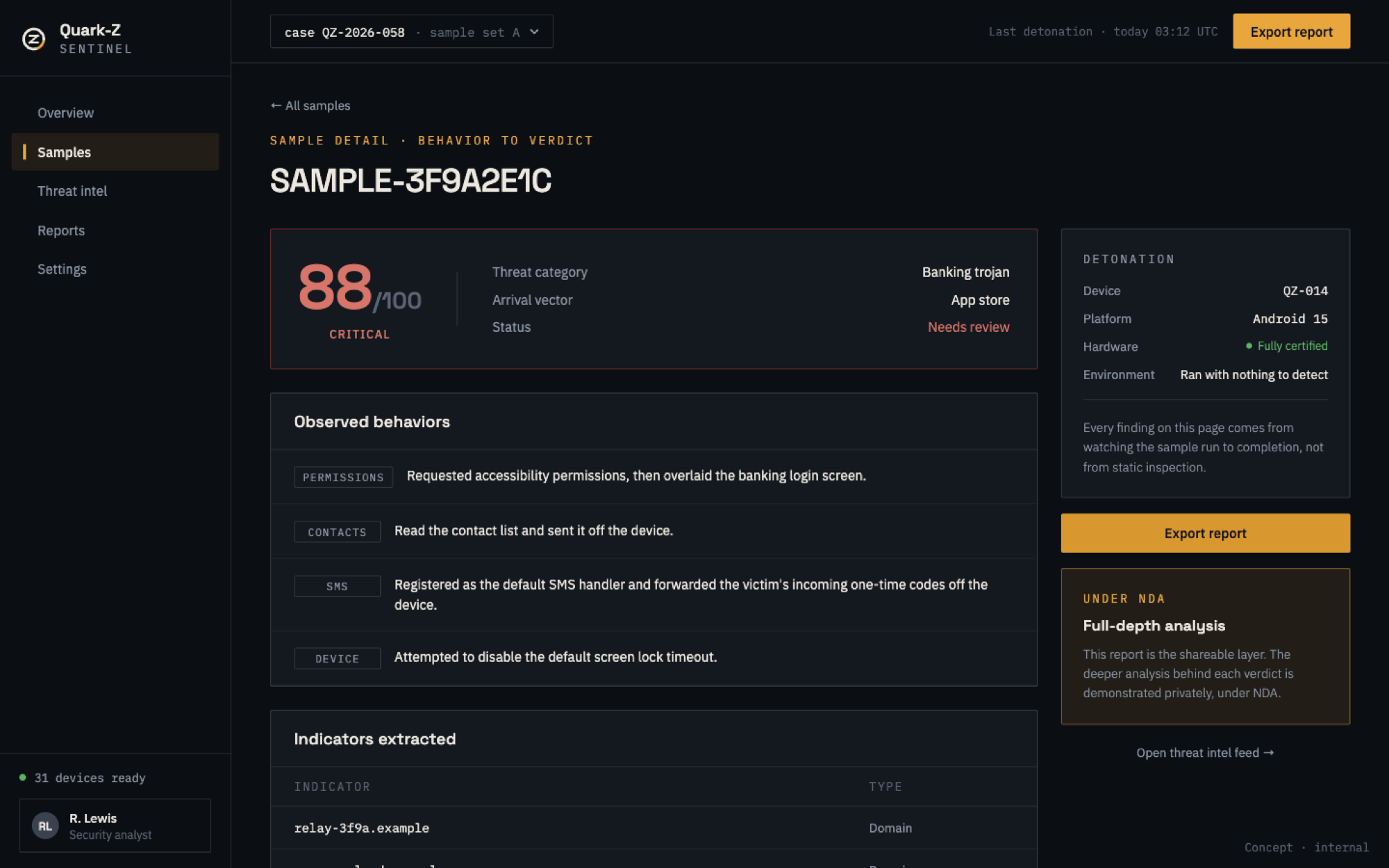
Task: Click the TYPE column header
Action: (x=885, y=787)
